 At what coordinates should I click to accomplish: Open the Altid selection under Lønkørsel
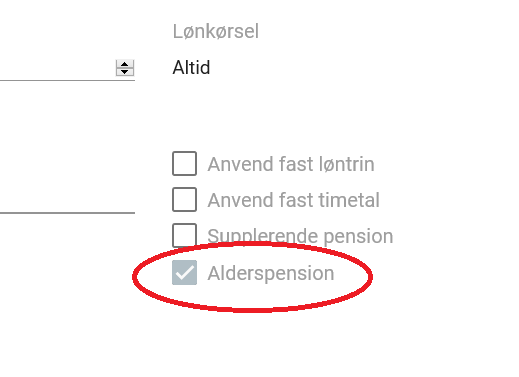pos(191,68)
